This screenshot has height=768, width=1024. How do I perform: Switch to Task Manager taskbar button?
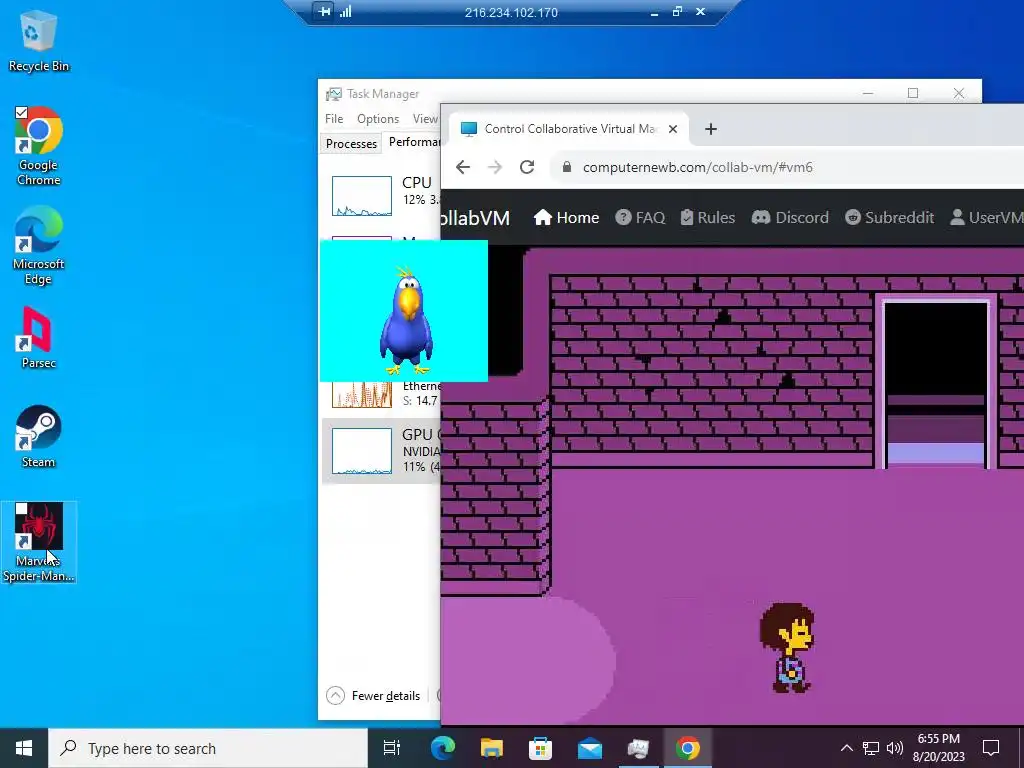[638, 748]
